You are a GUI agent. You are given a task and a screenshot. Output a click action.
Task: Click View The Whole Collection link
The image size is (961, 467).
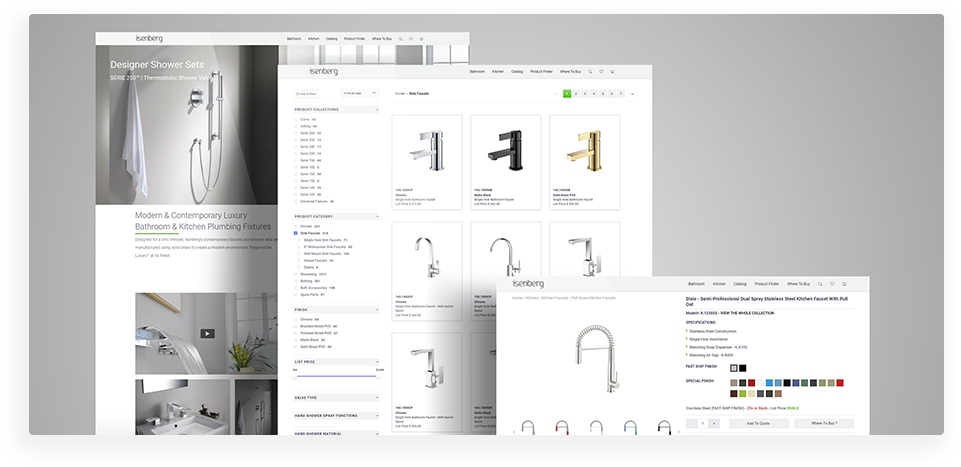coord(747,313)
